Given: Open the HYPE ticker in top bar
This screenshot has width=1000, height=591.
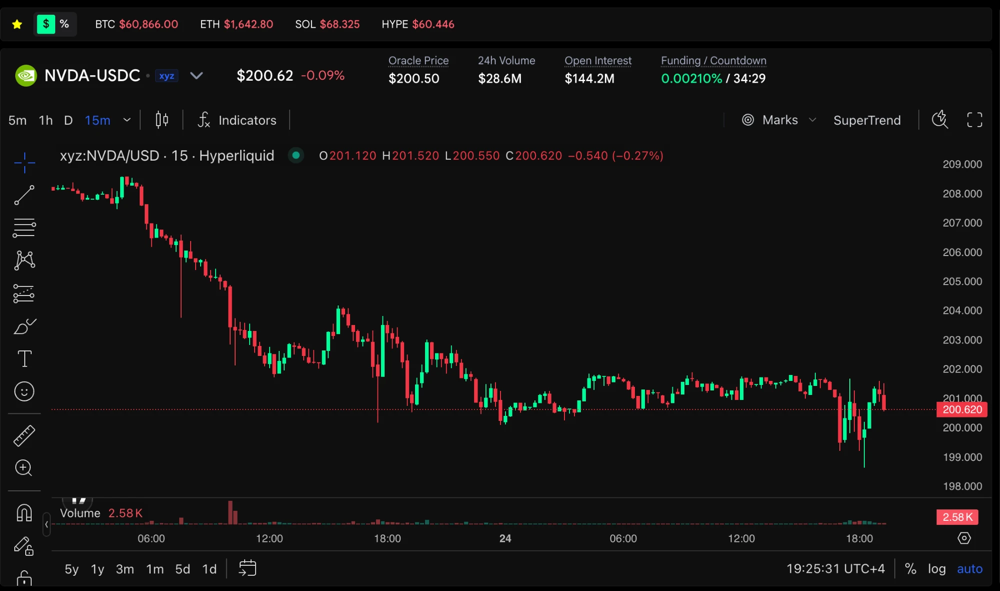Looking at the screenshot, I should 418,24.
